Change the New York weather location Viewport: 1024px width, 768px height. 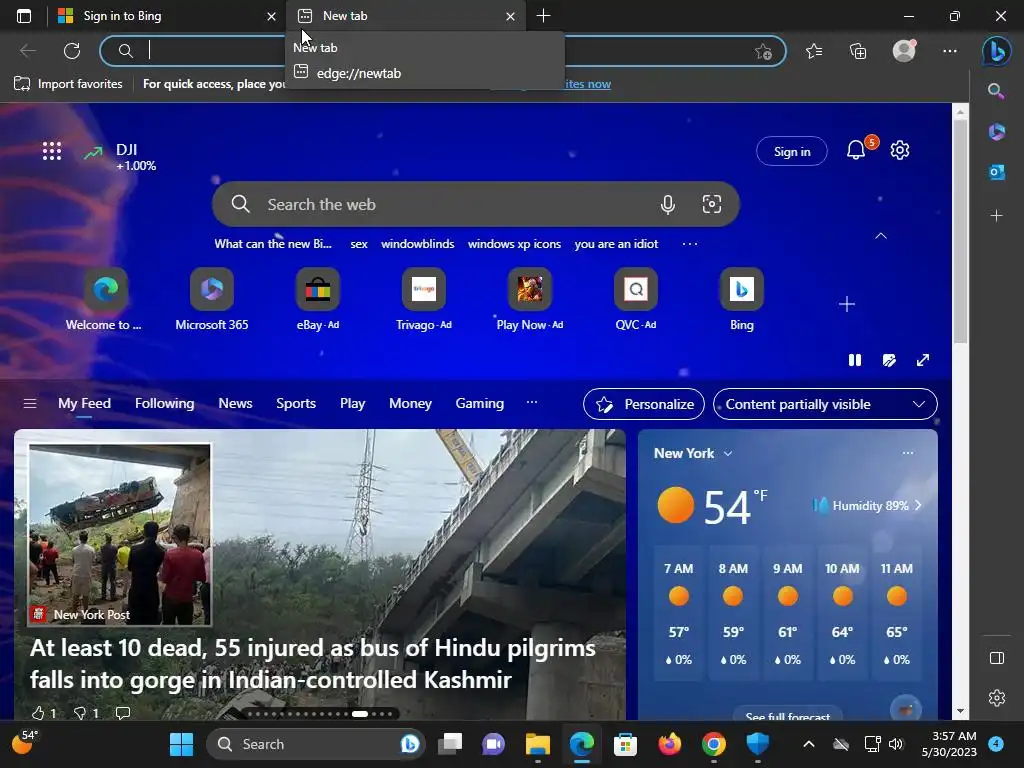[693, 453]
